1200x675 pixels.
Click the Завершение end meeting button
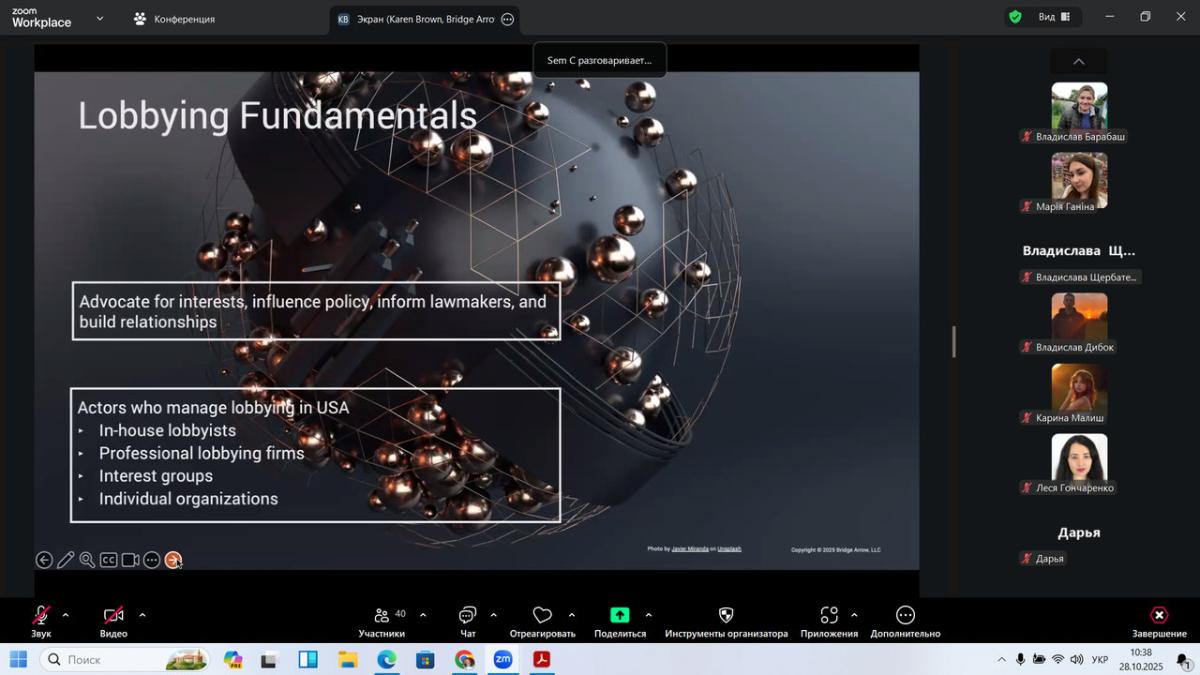click(x=1158, y=621)
